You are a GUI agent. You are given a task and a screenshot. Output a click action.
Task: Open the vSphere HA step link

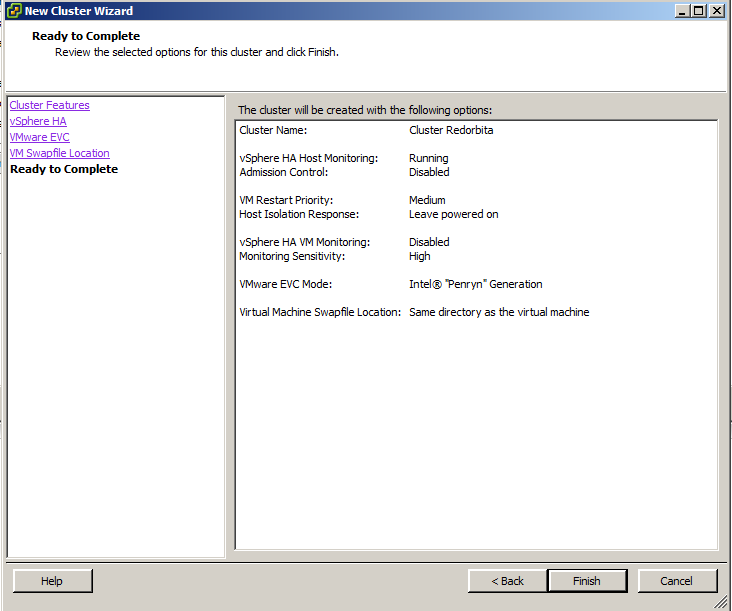38,121
